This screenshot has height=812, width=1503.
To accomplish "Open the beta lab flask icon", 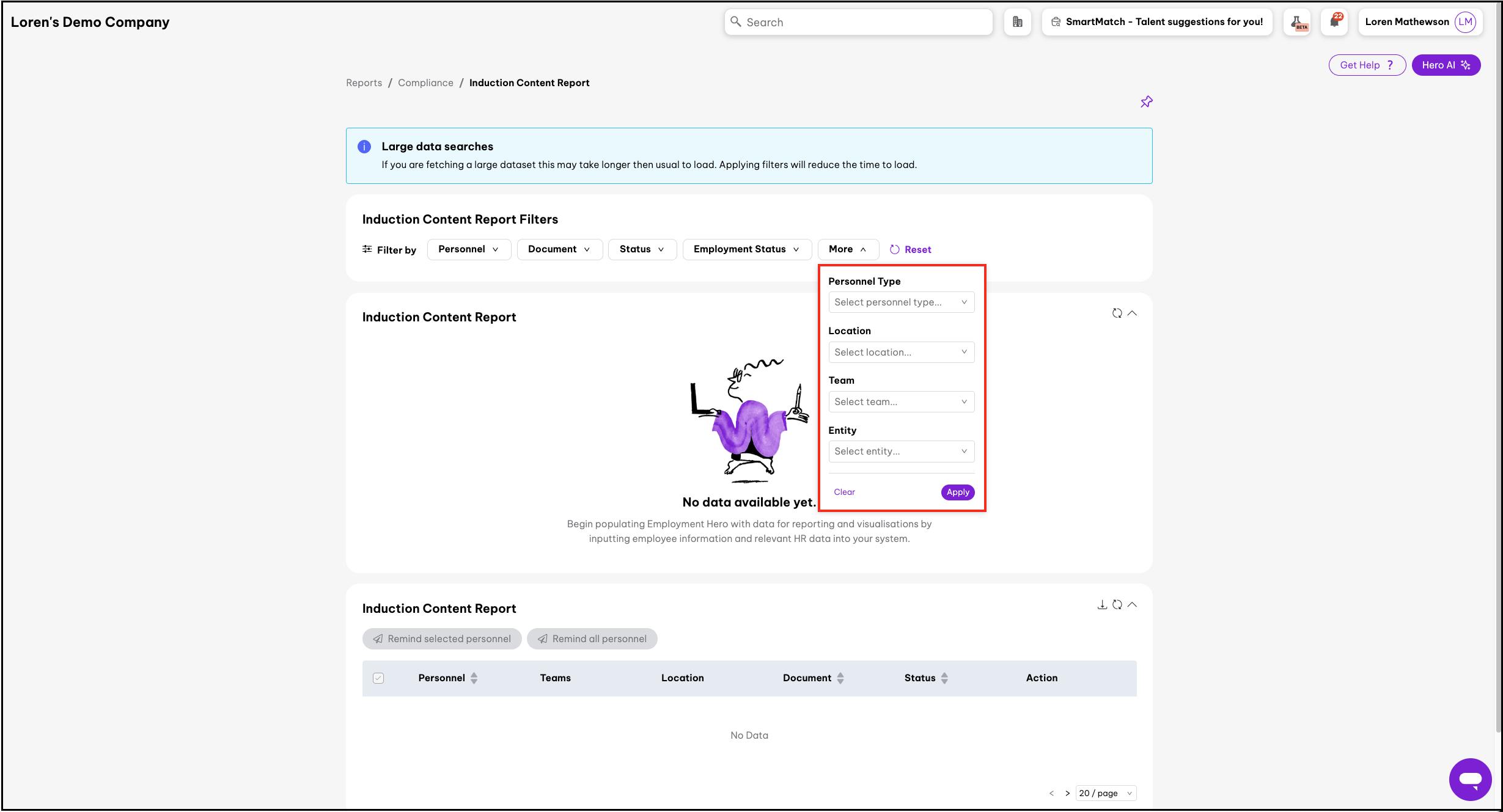I will pyautogui.click(x=1296, y=22).
